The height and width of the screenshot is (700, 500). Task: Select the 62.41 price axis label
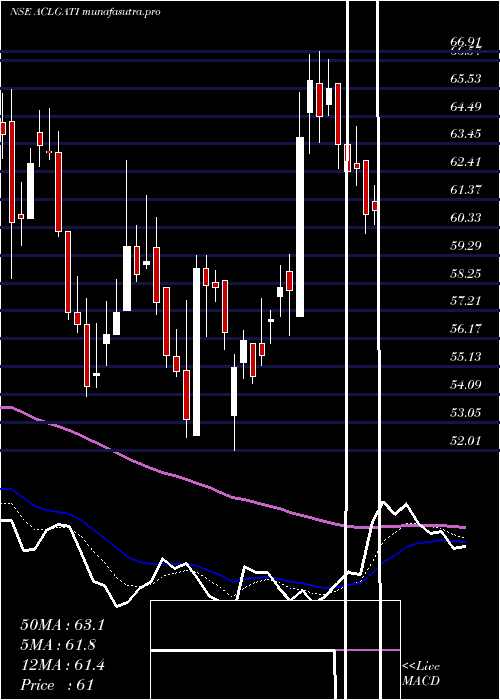(466, 162)
